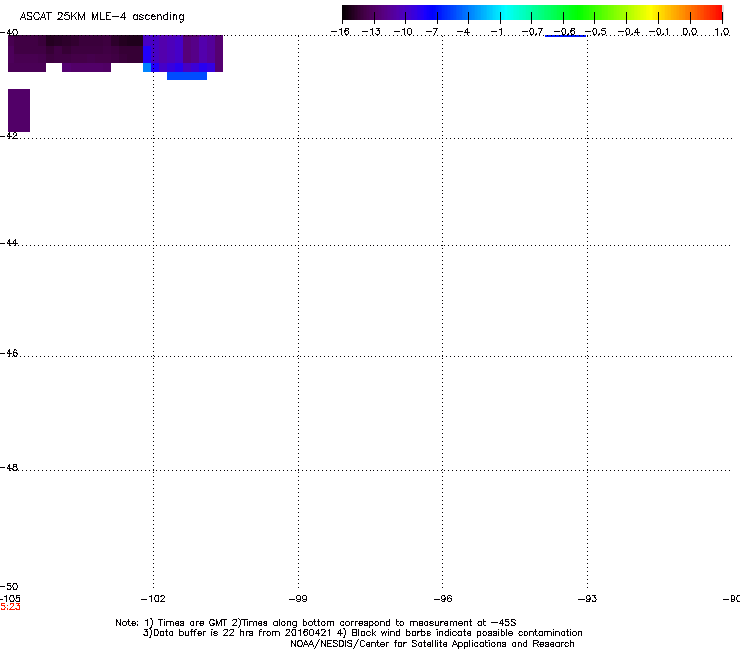Click the -0.4 color scale label
The height and width of the screenshot is (650, 740).
click(629, 32)
